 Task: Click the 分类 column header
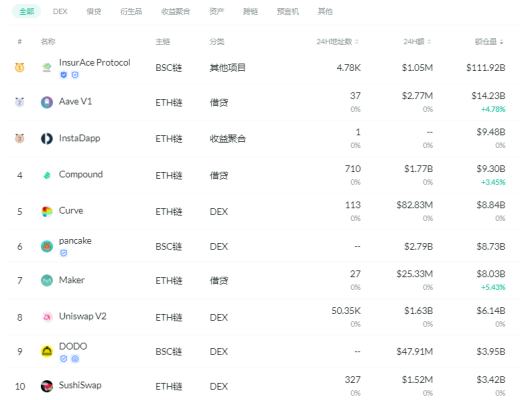(217, 42)
